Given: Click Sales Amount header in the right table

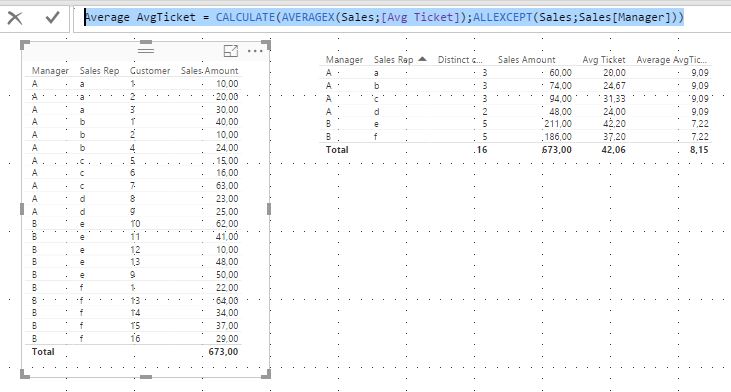Looking at the screenshot, I should [527, 60].
